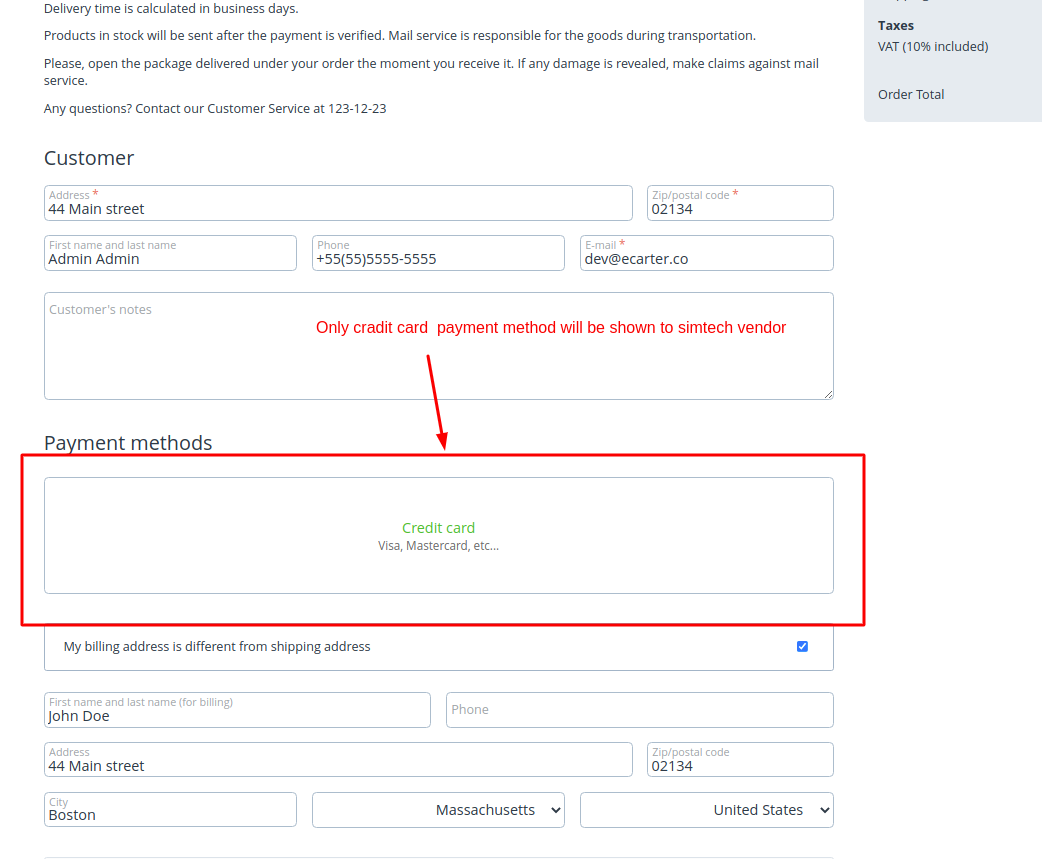Edit the customer Phone field
1042x859 pixels.
pos(439,253)
